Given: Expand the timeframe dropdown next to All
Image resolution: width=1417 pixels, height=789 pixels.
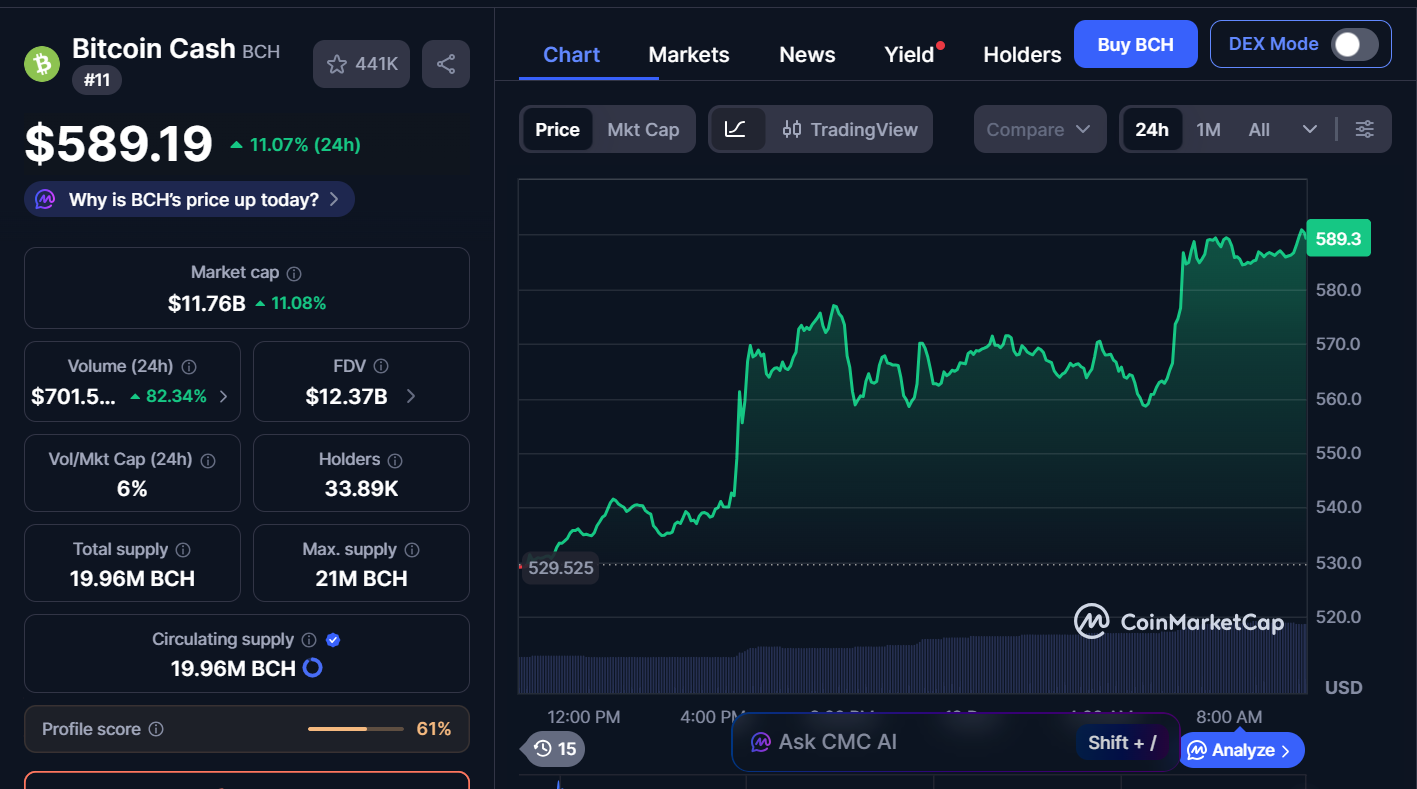Looking at the screenshot, I should pos(1310,129).
